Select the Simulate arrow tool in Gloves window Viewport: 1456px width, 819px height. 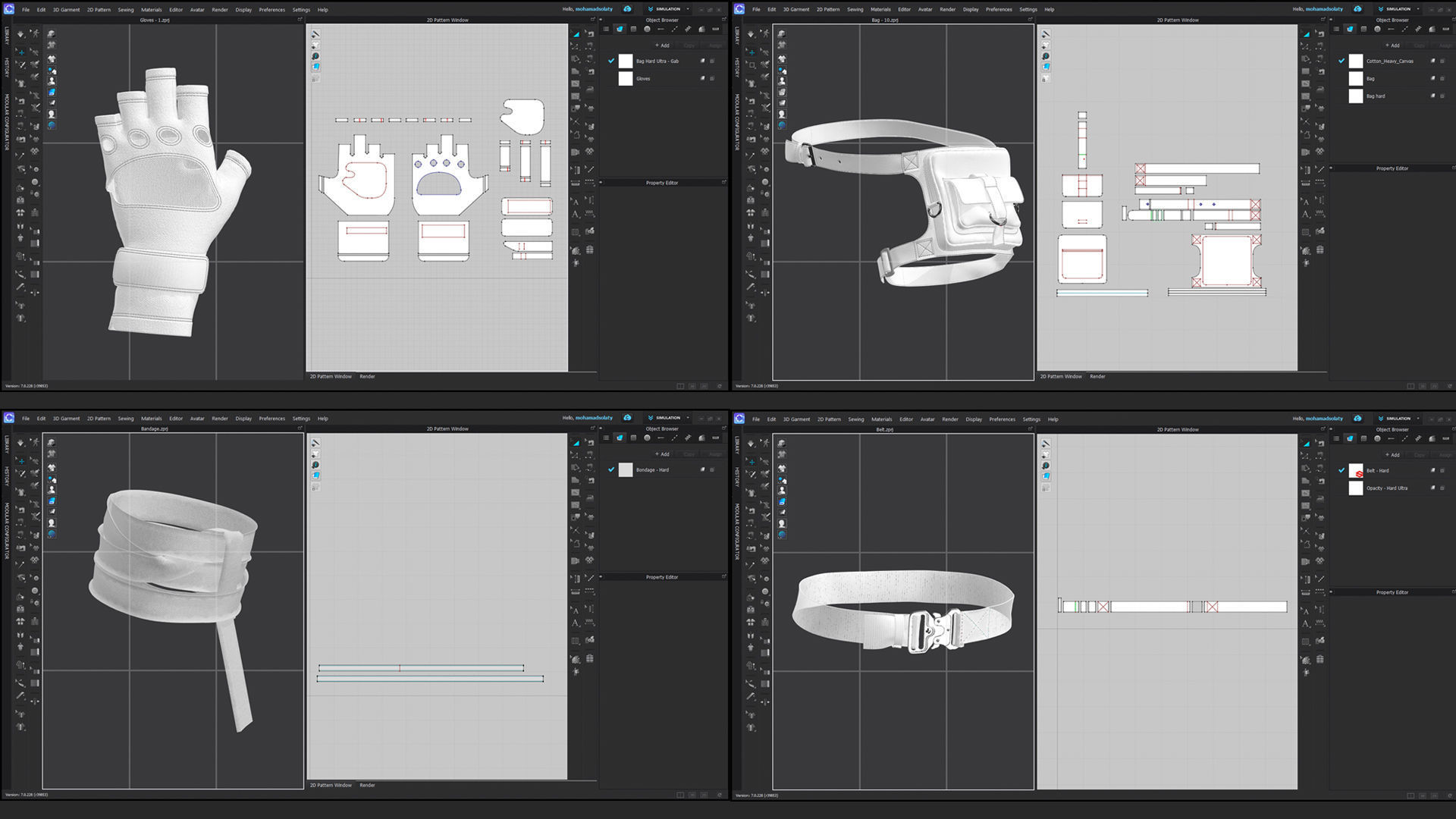(x=20, y=34)
